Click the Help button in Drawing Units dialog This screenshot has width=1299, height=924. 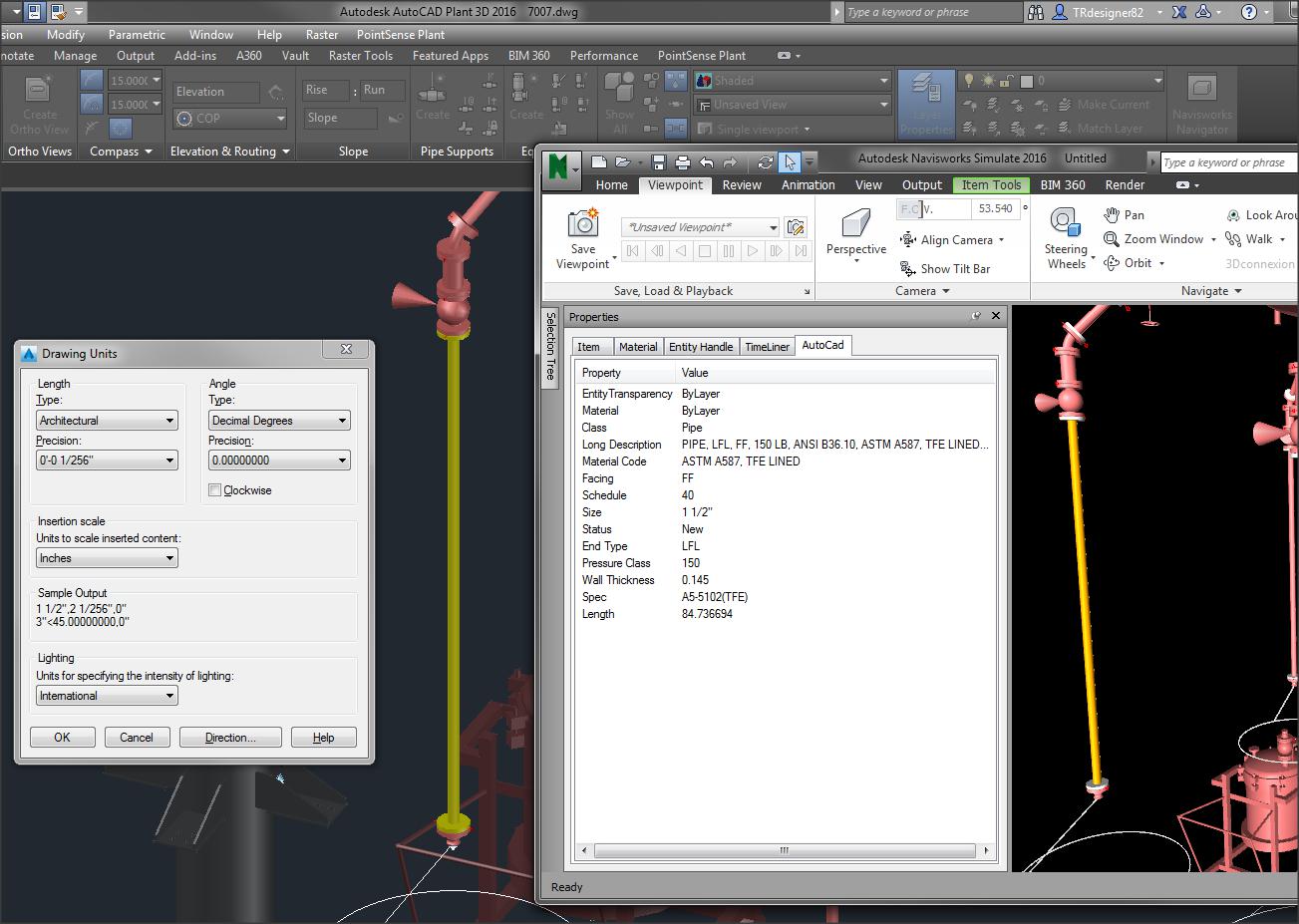[x=323, y=738]
